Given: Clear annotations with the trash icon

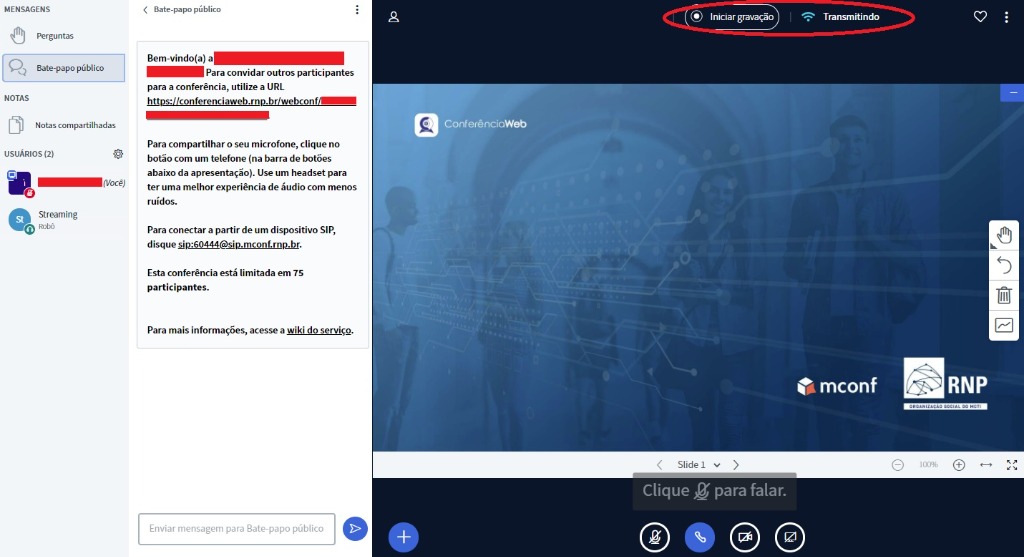Looking at the screenshot, I should click(x=1004, y=295).
